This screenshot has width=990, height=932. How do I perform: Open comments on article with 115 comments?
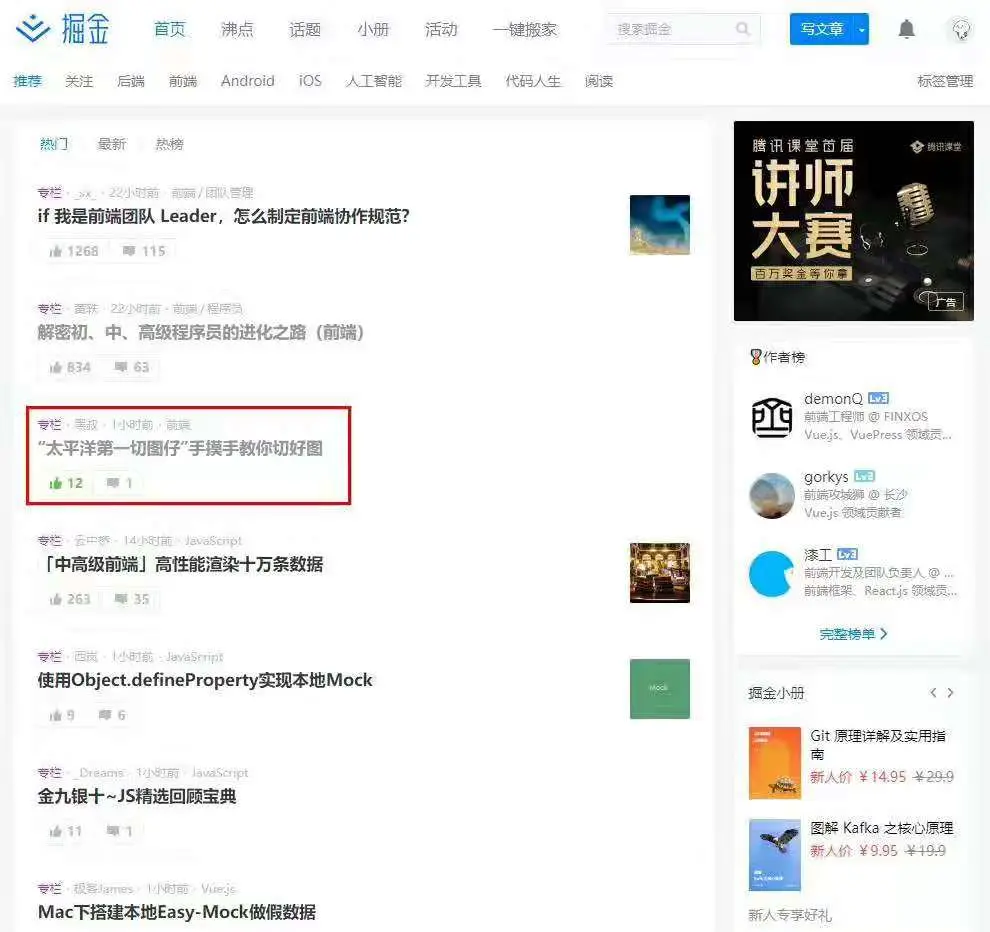[143, 251]
